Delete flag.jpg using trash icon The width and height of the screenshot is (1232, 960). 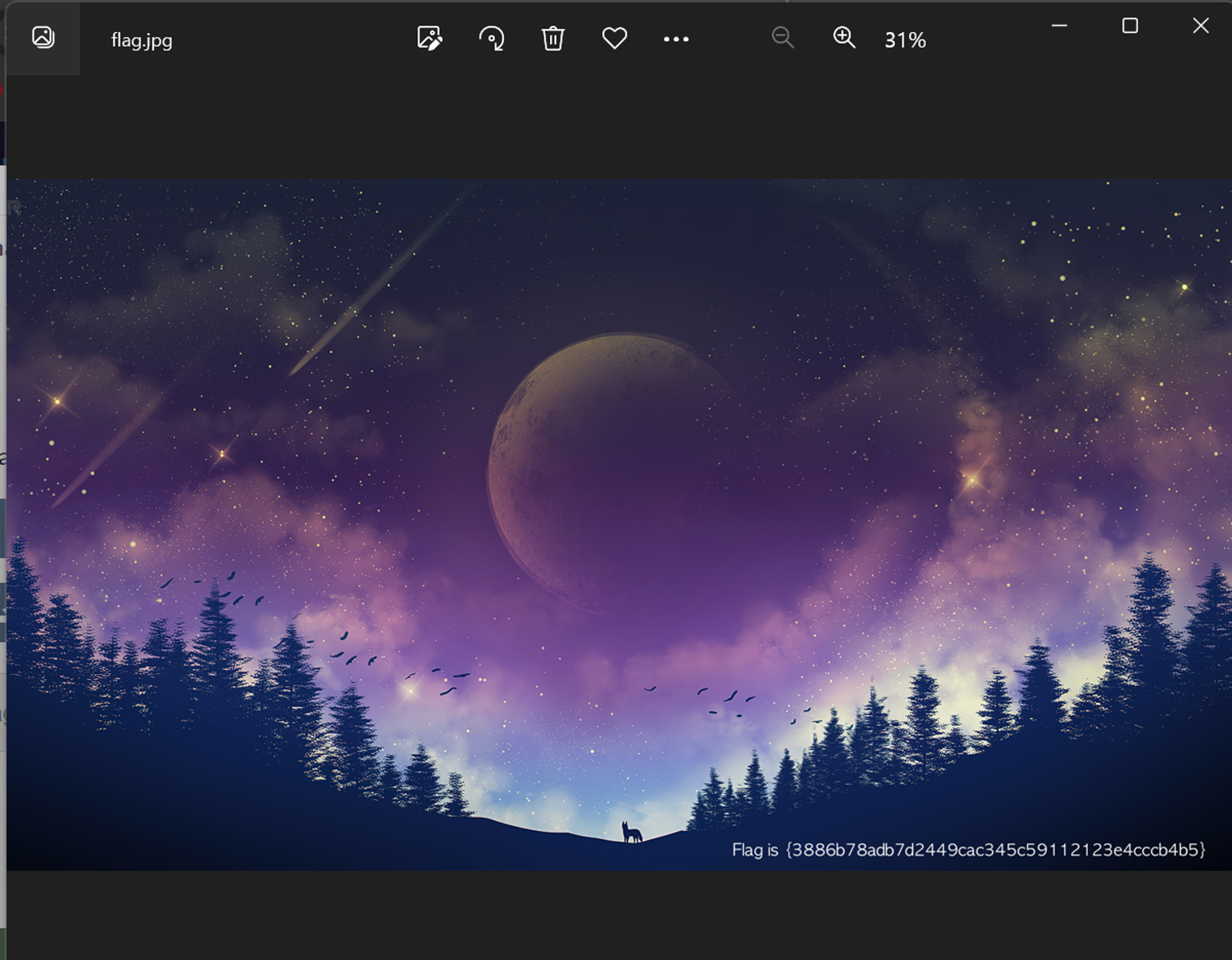553,38
